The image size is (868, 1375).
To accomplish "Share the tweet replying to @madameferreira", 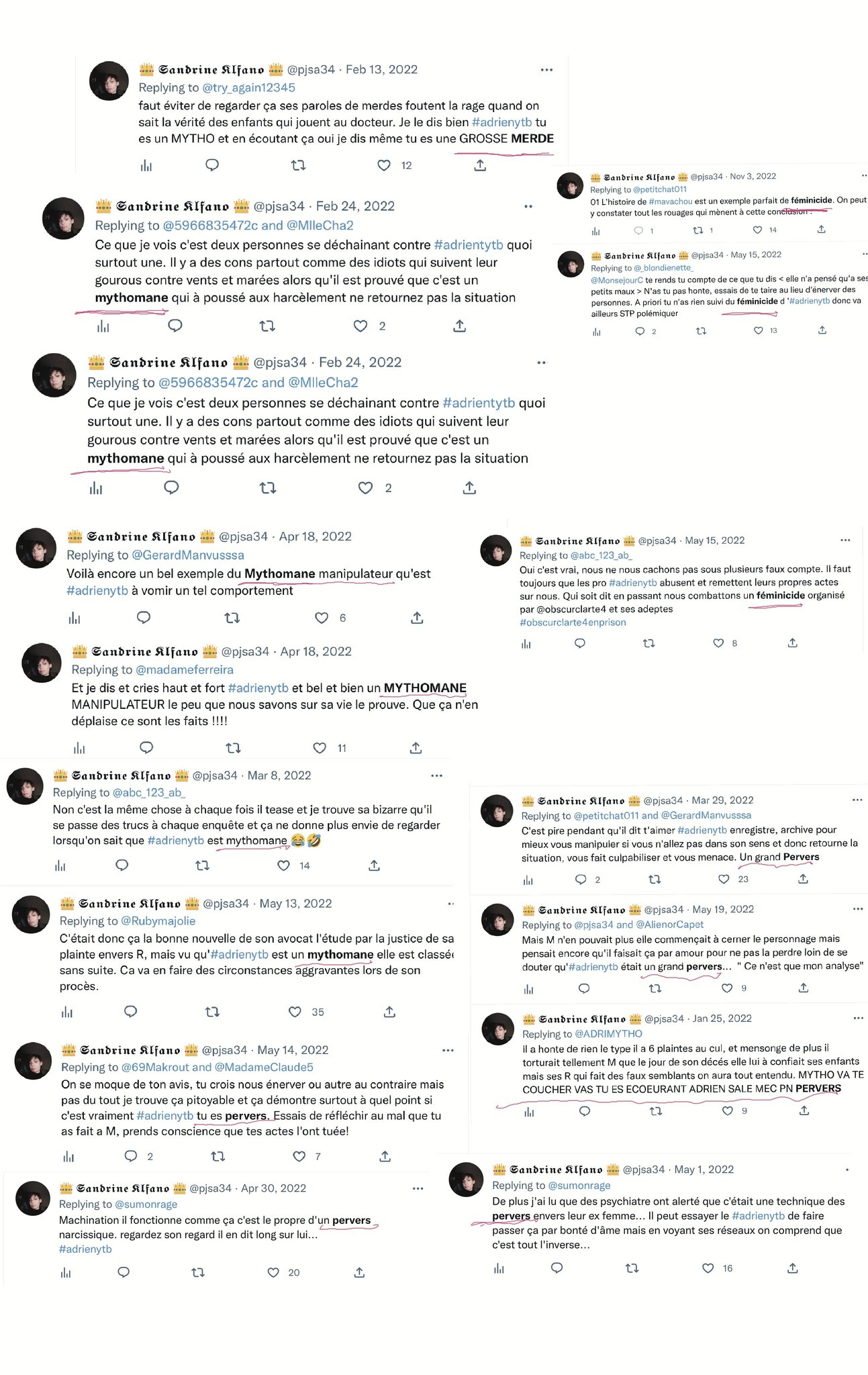I will [416, 748].
